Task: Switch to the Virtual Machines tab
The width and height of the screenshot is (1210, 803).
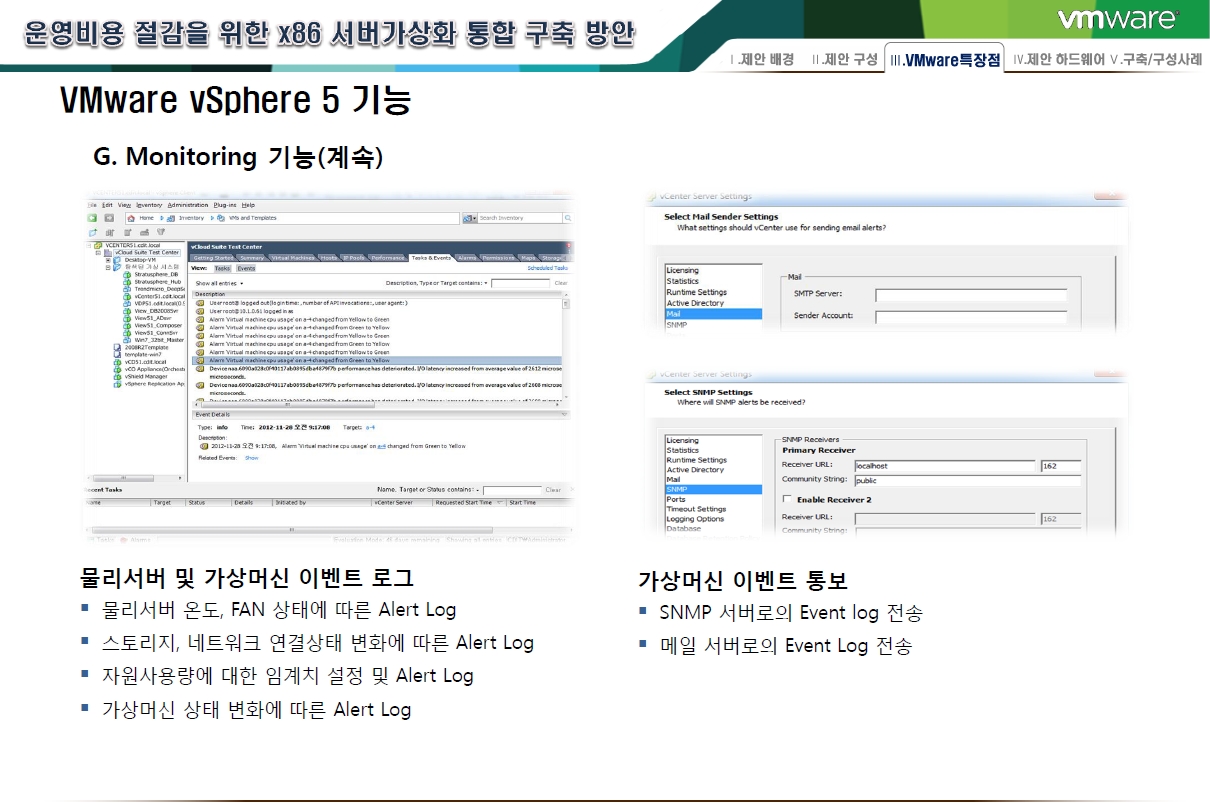Action: 292,258
